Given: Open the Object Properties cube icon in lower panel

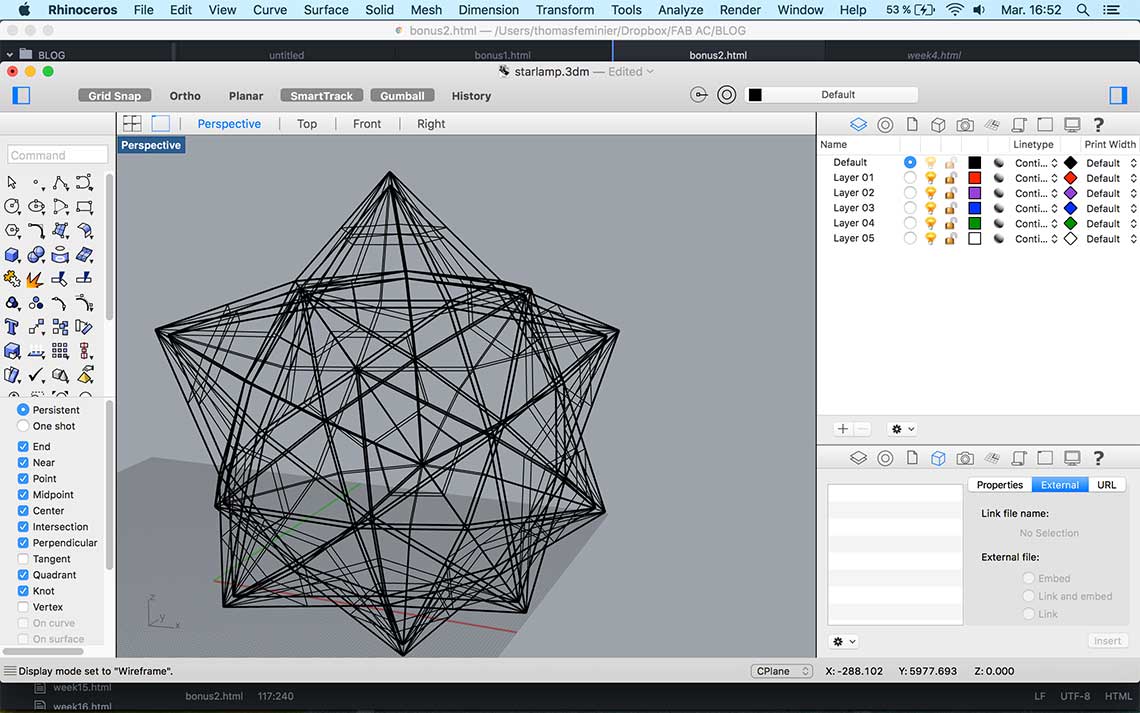Looking at the screenshot, I should 939,458.
